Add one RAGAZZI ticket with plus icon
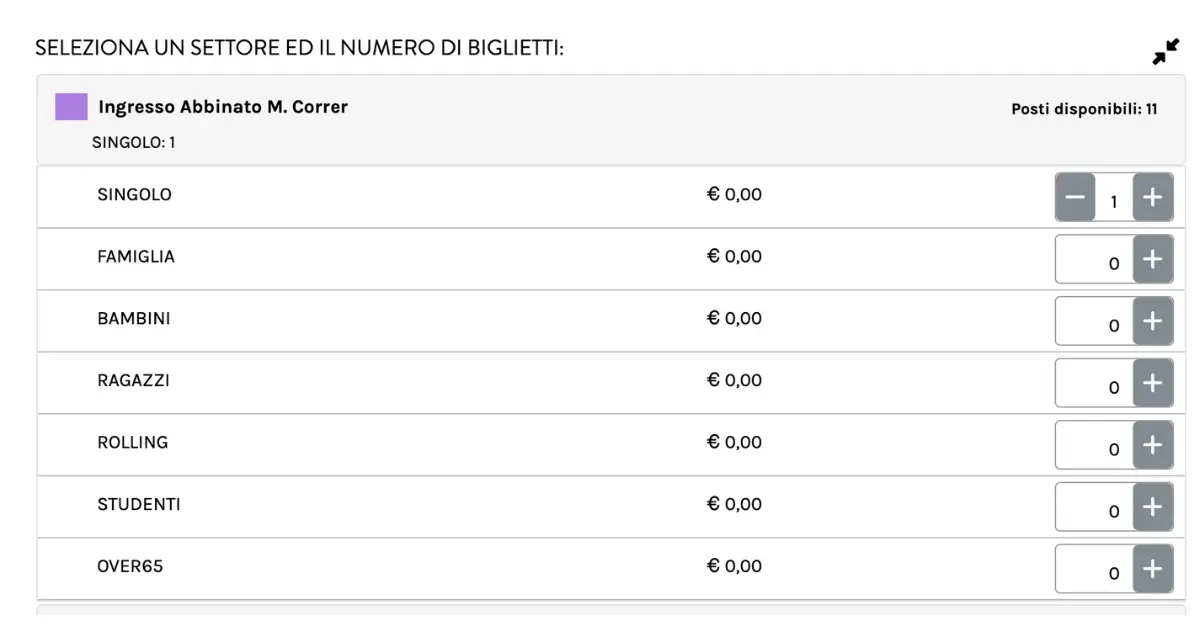The image size is (1200, 630). [x=1153, y=383]
